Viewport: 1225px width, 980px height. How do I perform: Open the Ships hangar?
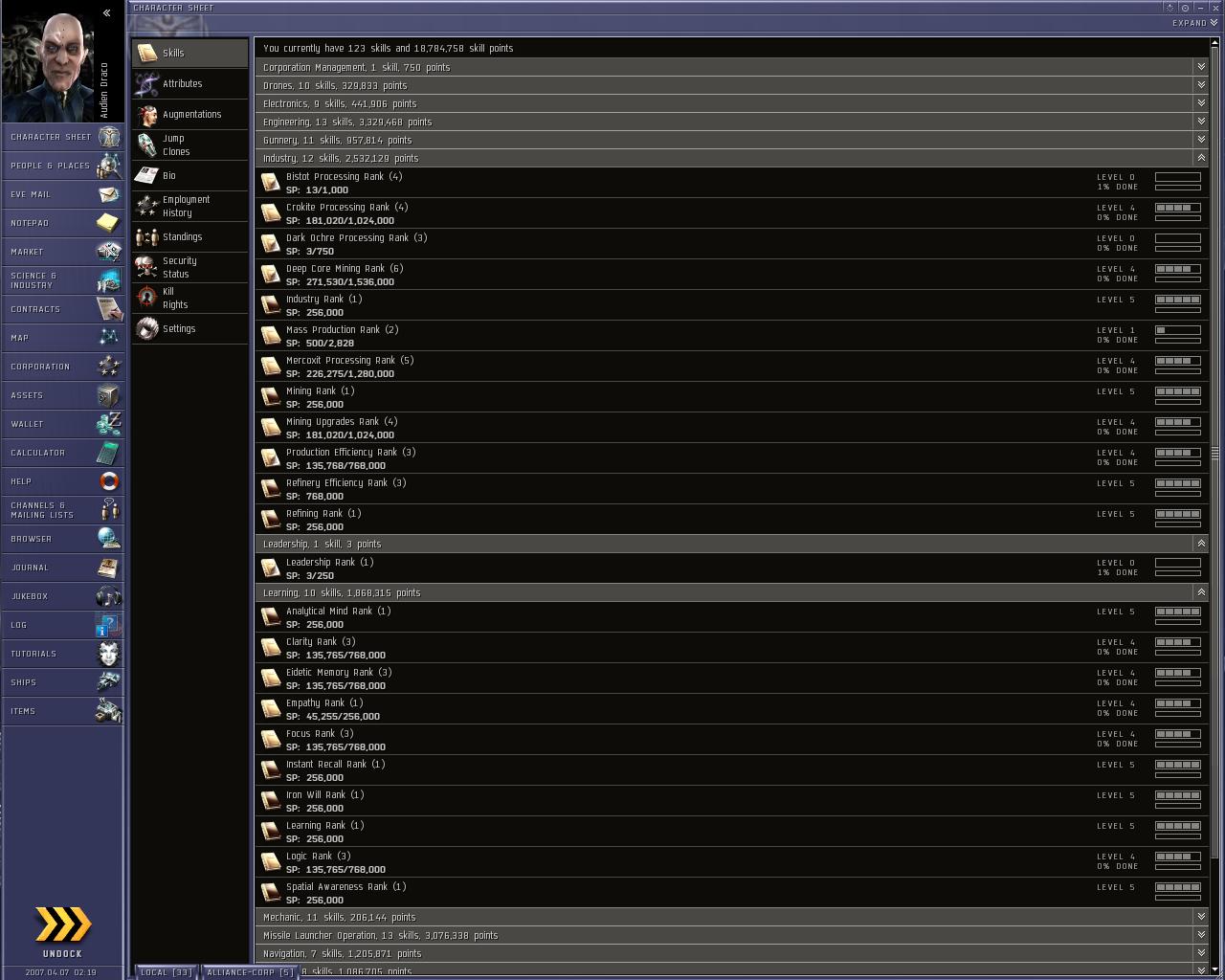62,682
